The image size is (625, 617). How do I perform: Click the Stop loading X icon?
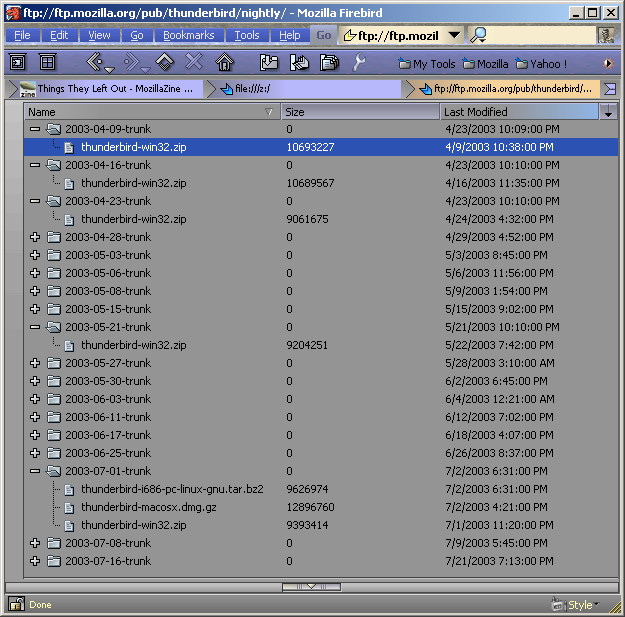194,63
